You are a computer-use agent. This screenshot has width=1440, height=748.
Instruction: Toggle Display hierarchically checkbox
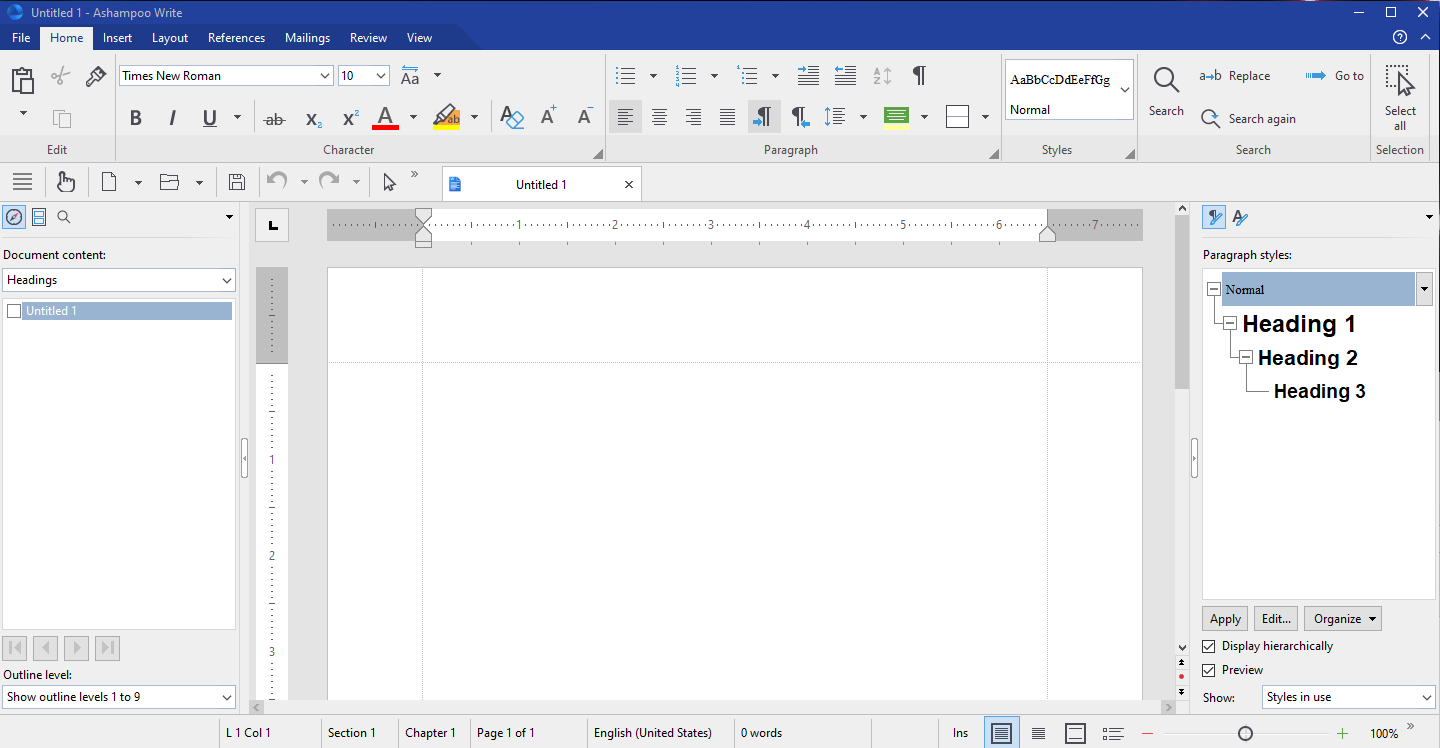pos(1209,646)
